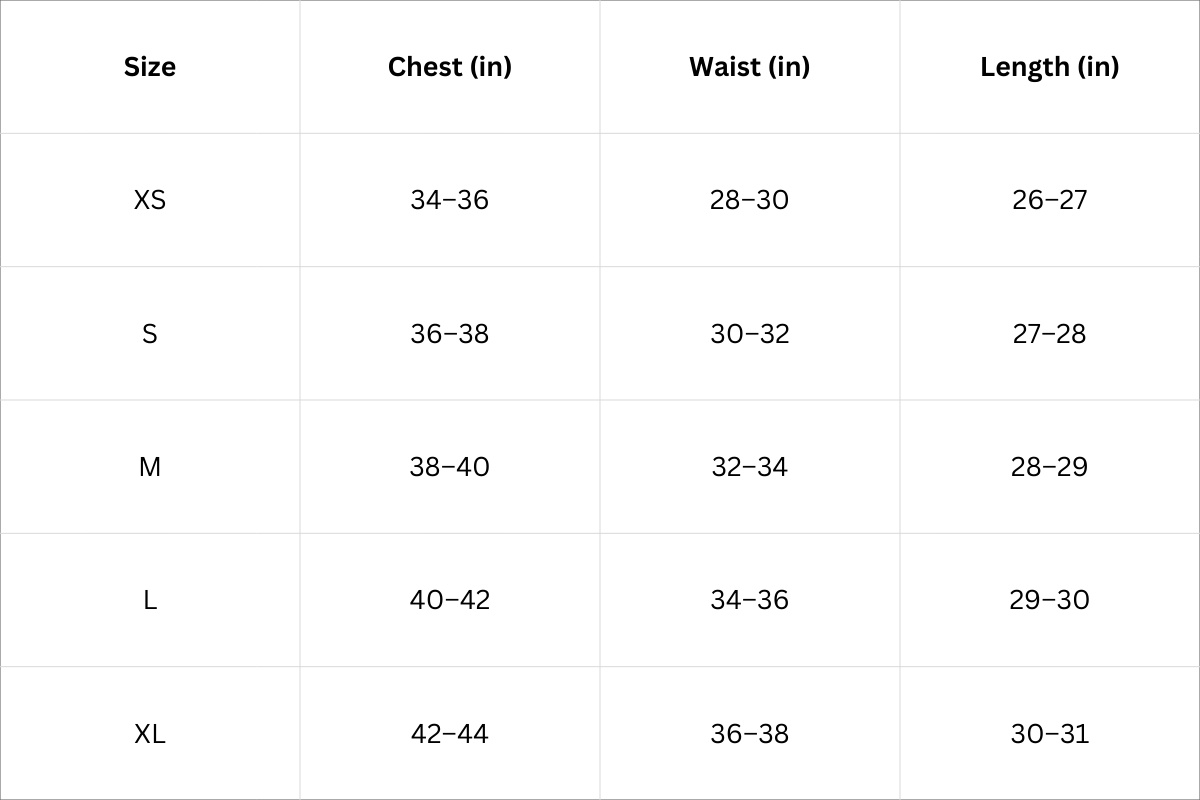Select the L size row label

(x=150, y=600)
